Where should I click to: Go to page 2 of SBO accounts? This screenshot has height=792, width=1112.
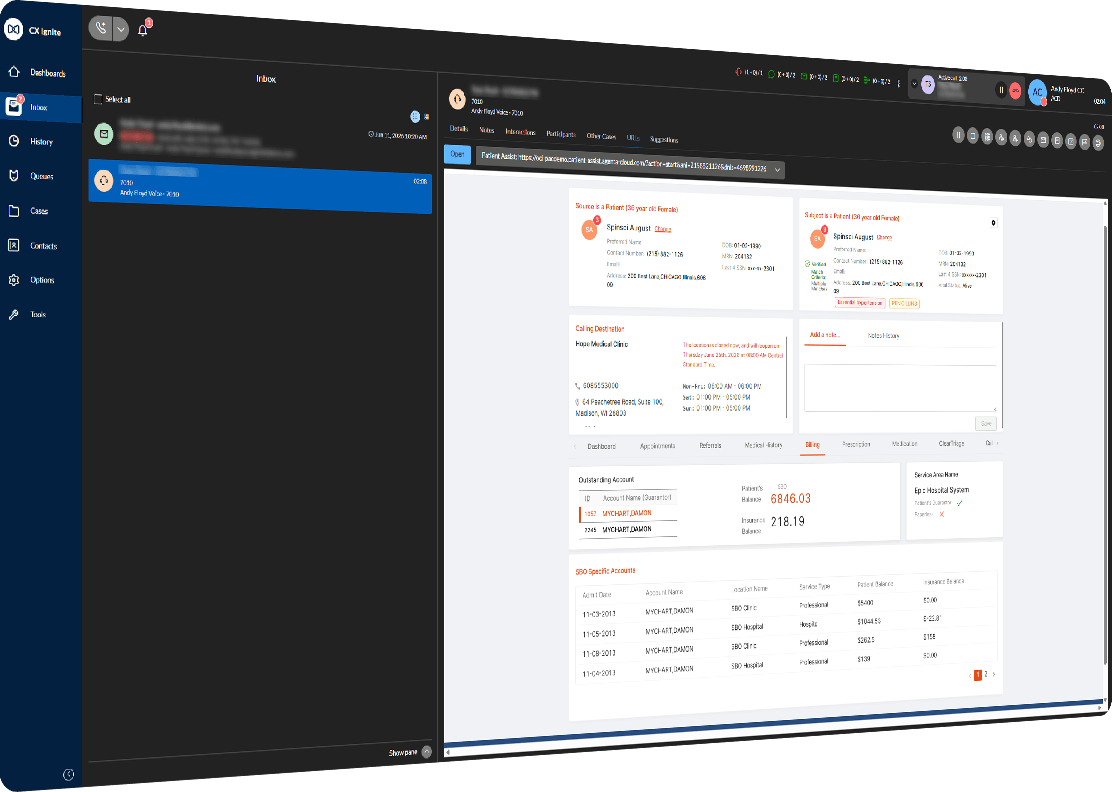pyautogui.click(x=986, y=674)
